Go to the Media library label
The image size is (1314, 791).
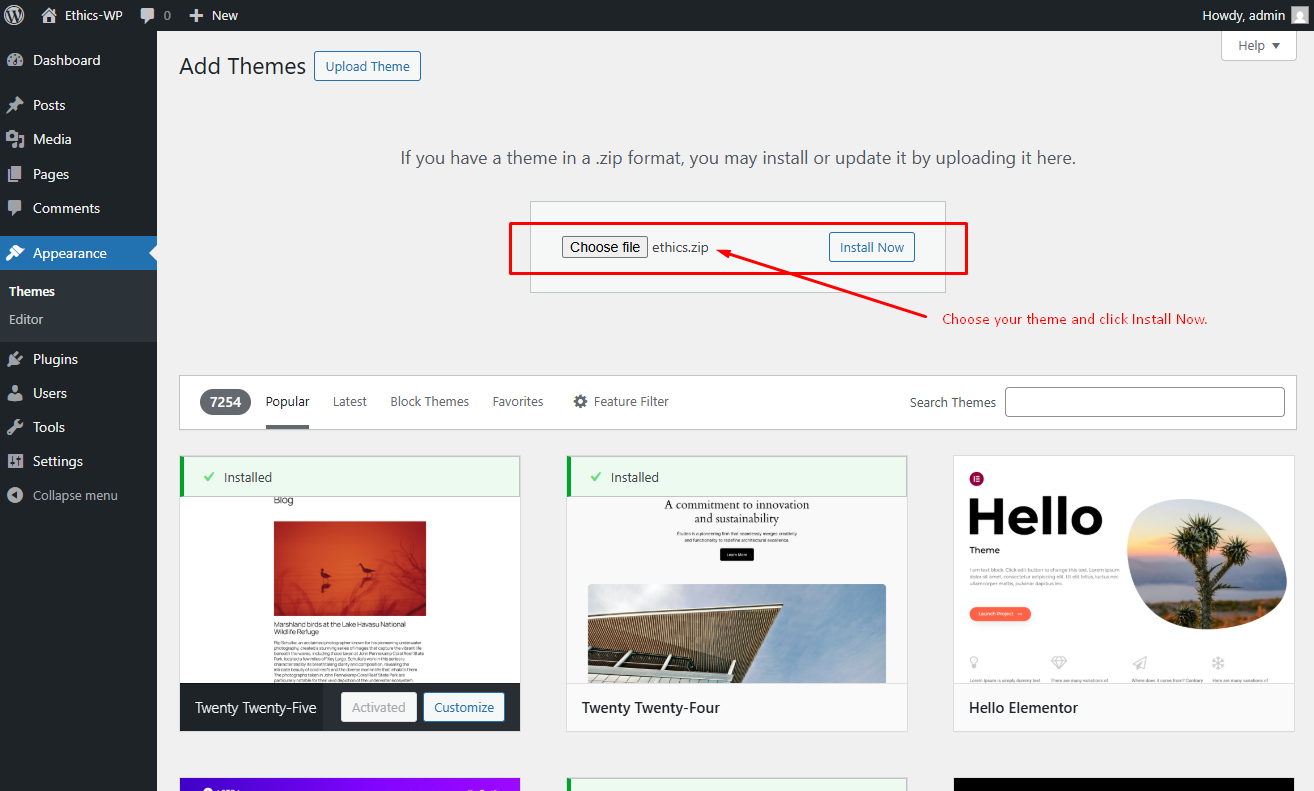coord(52,139)
